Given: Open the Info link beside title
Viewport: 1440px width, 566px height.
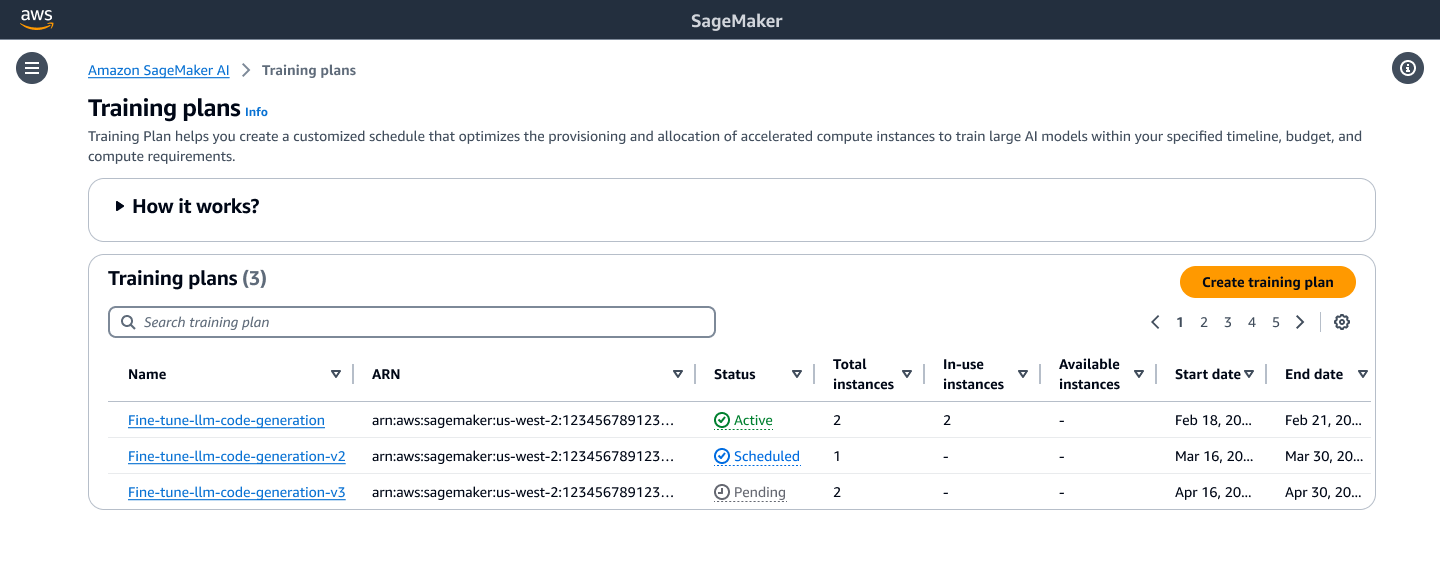Looking at the screenshot, I should point(257,112).
